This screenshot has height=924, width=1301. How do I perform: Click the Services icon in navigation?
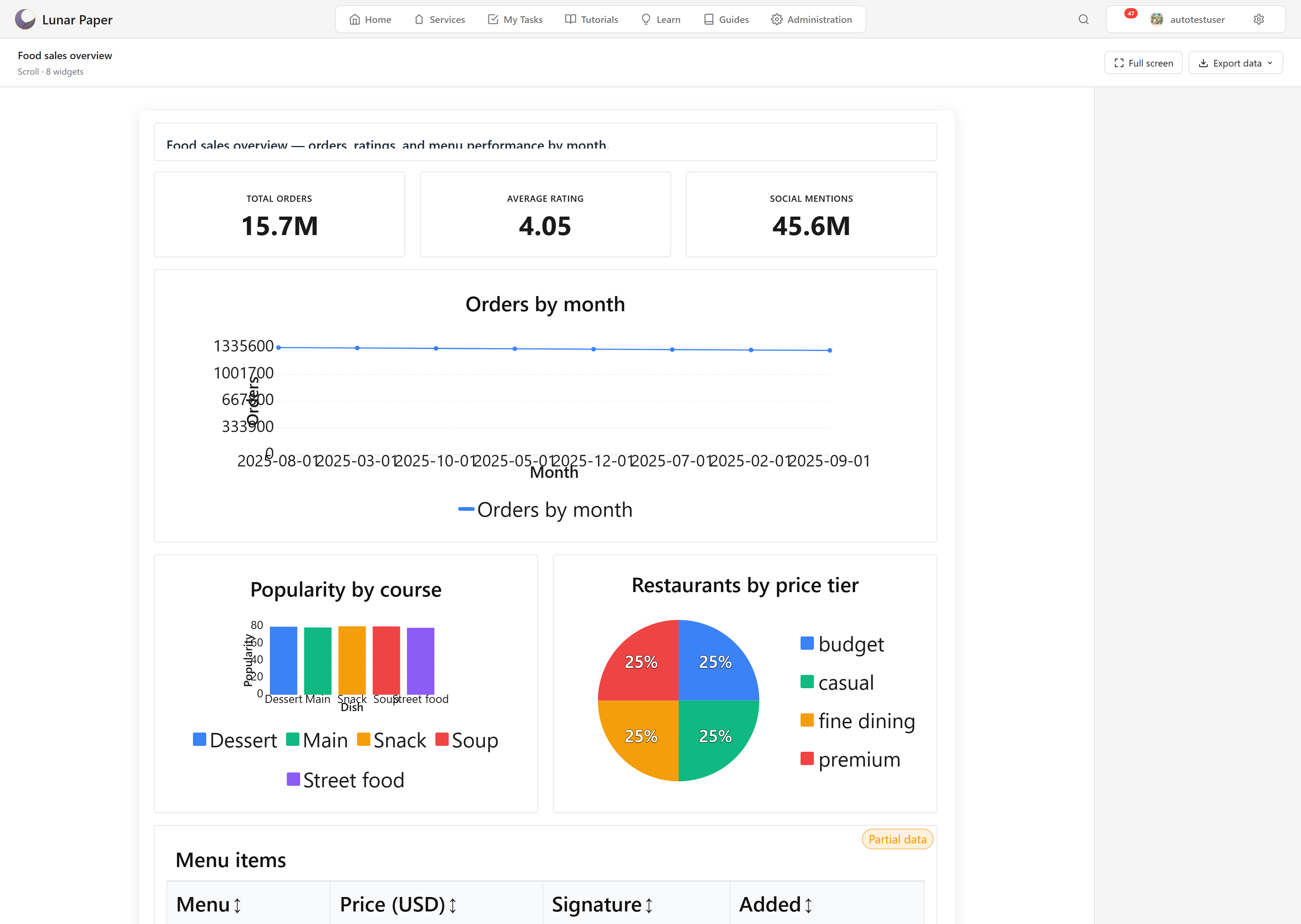pyautogui.click(x=419, y=19)
